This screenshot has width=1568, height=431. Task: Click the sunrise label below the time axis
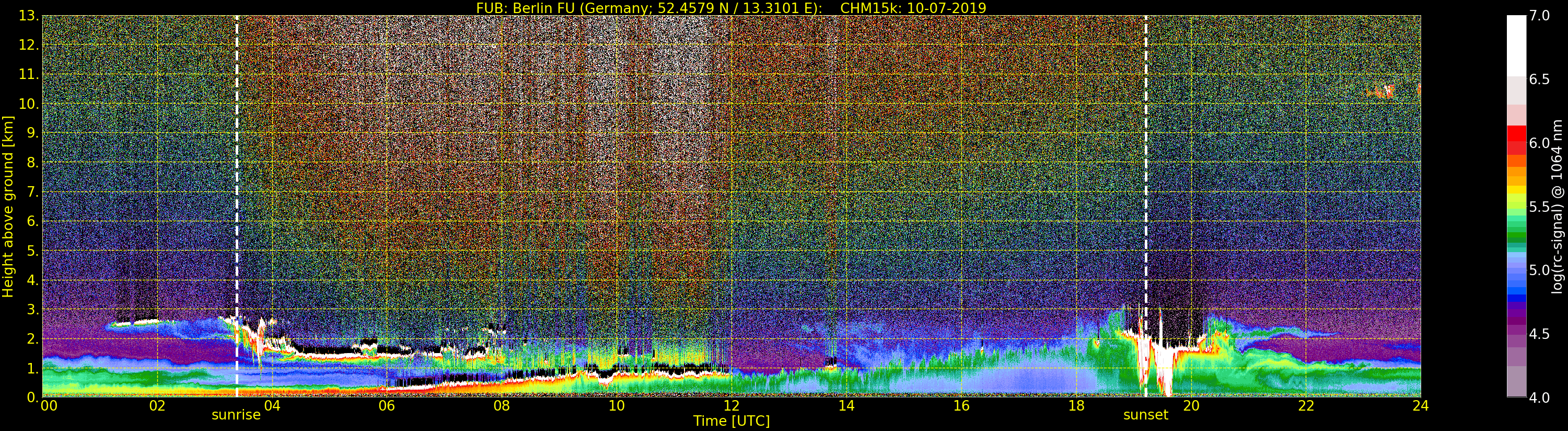[236, 415]
